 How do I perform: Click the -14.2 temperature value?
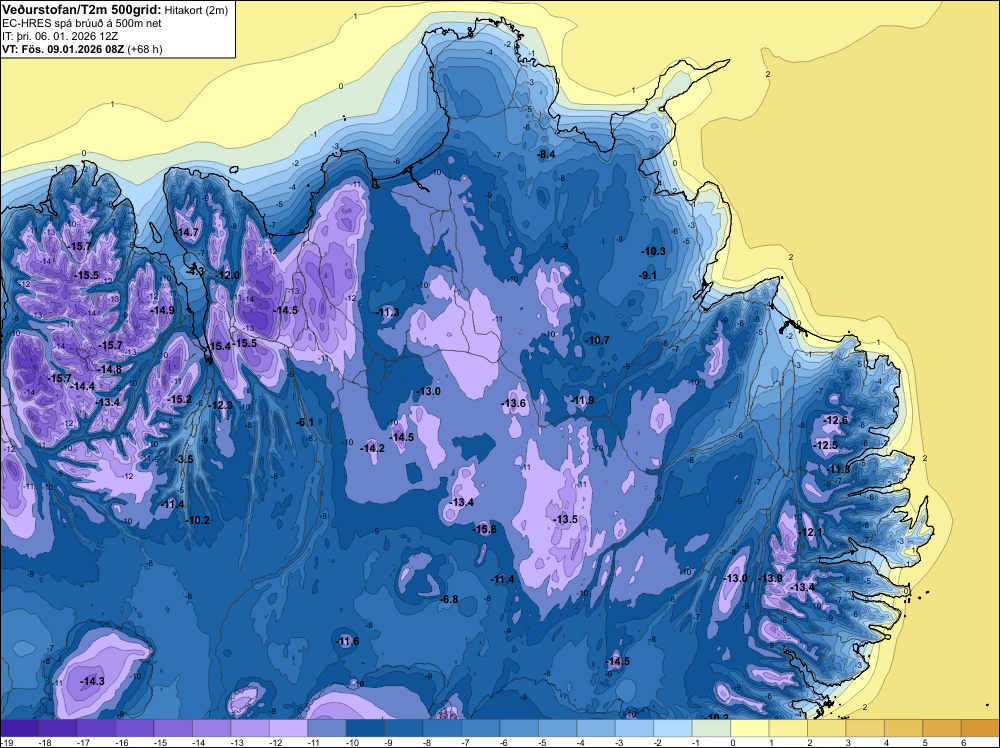372,448
